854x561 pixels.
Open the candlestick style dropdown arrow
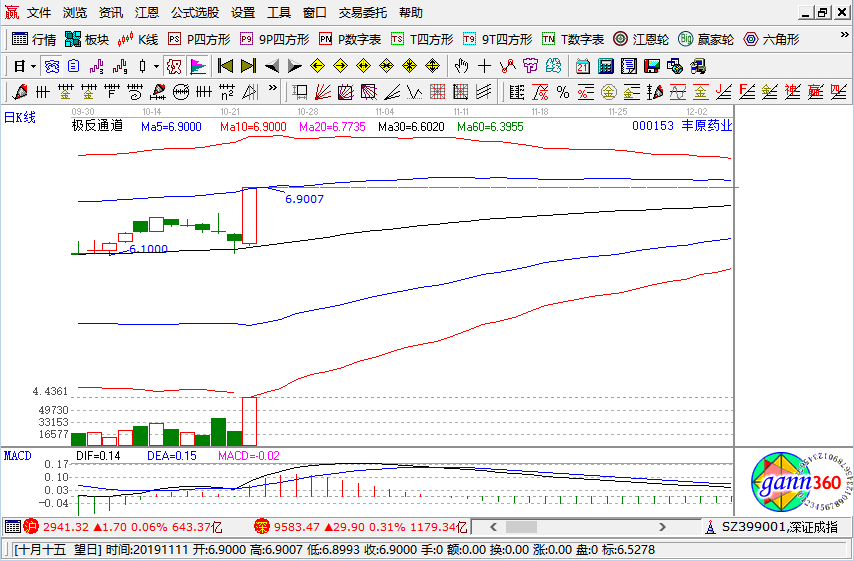156,66
